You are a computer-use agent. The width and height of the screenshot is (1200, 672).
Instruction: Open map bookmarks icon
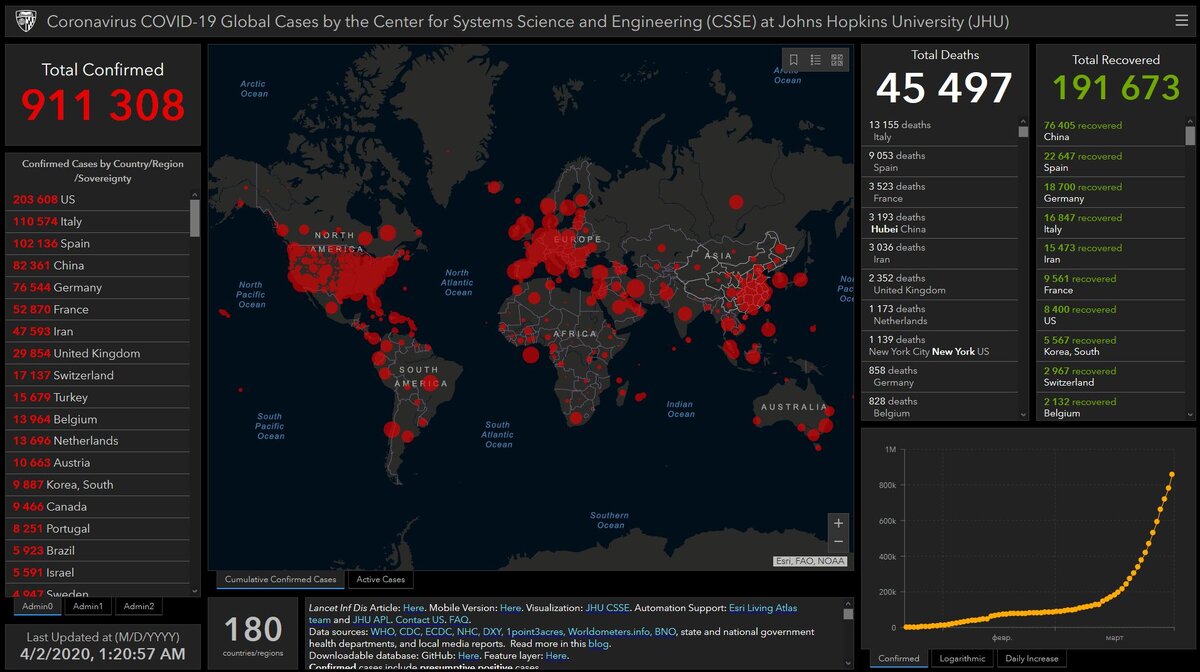tap(793, 60)
